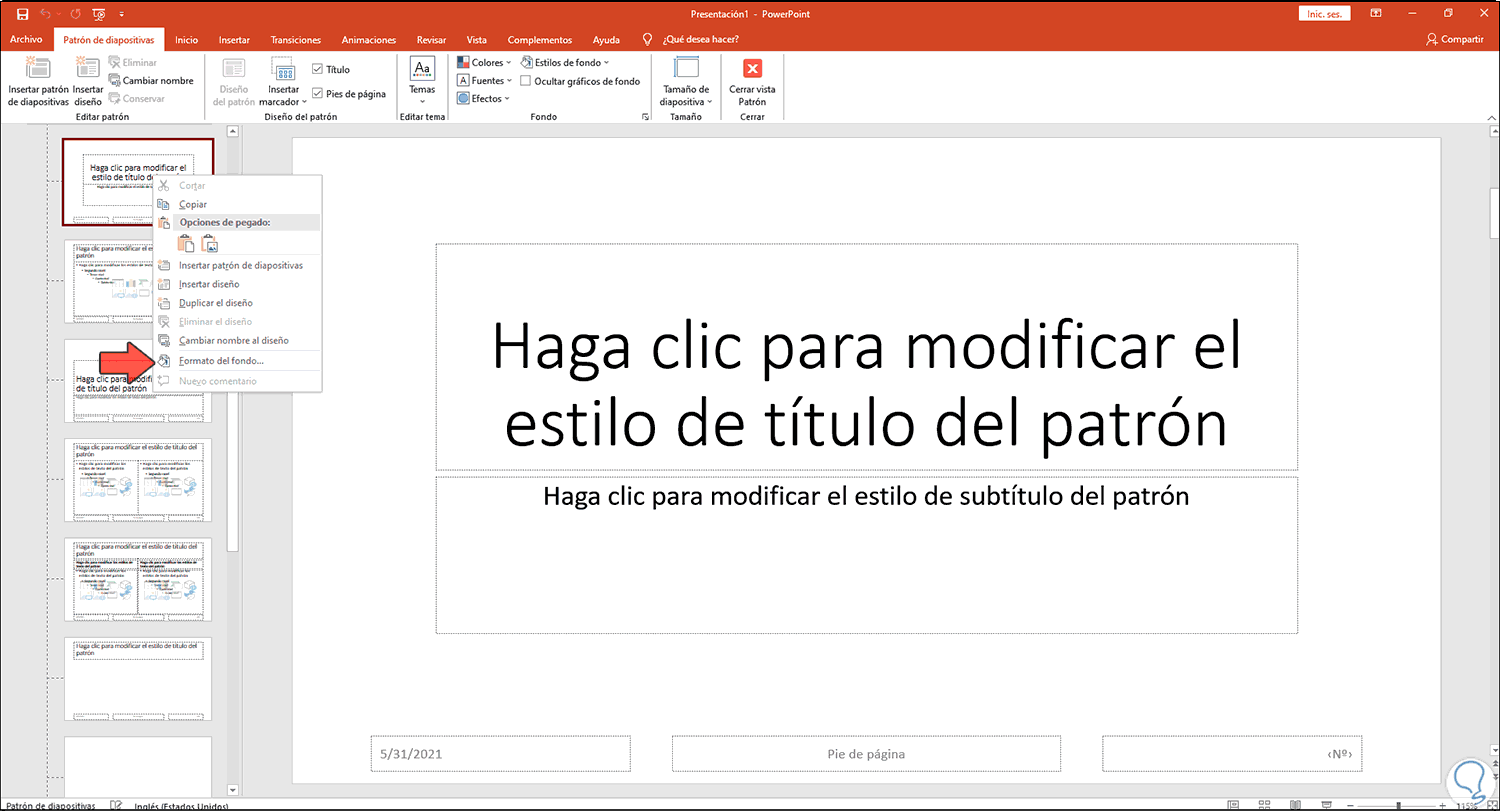This screenshot has width=1500, height=811.
Task: Select the two-content layout thumbnail
Action: click(138, 479)
